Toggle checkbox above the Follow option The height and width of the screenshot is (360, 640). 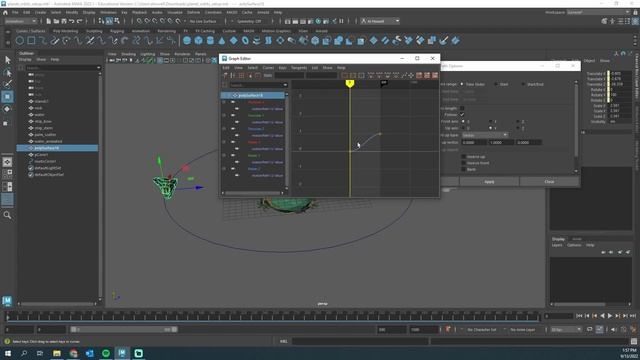(462, 108)
